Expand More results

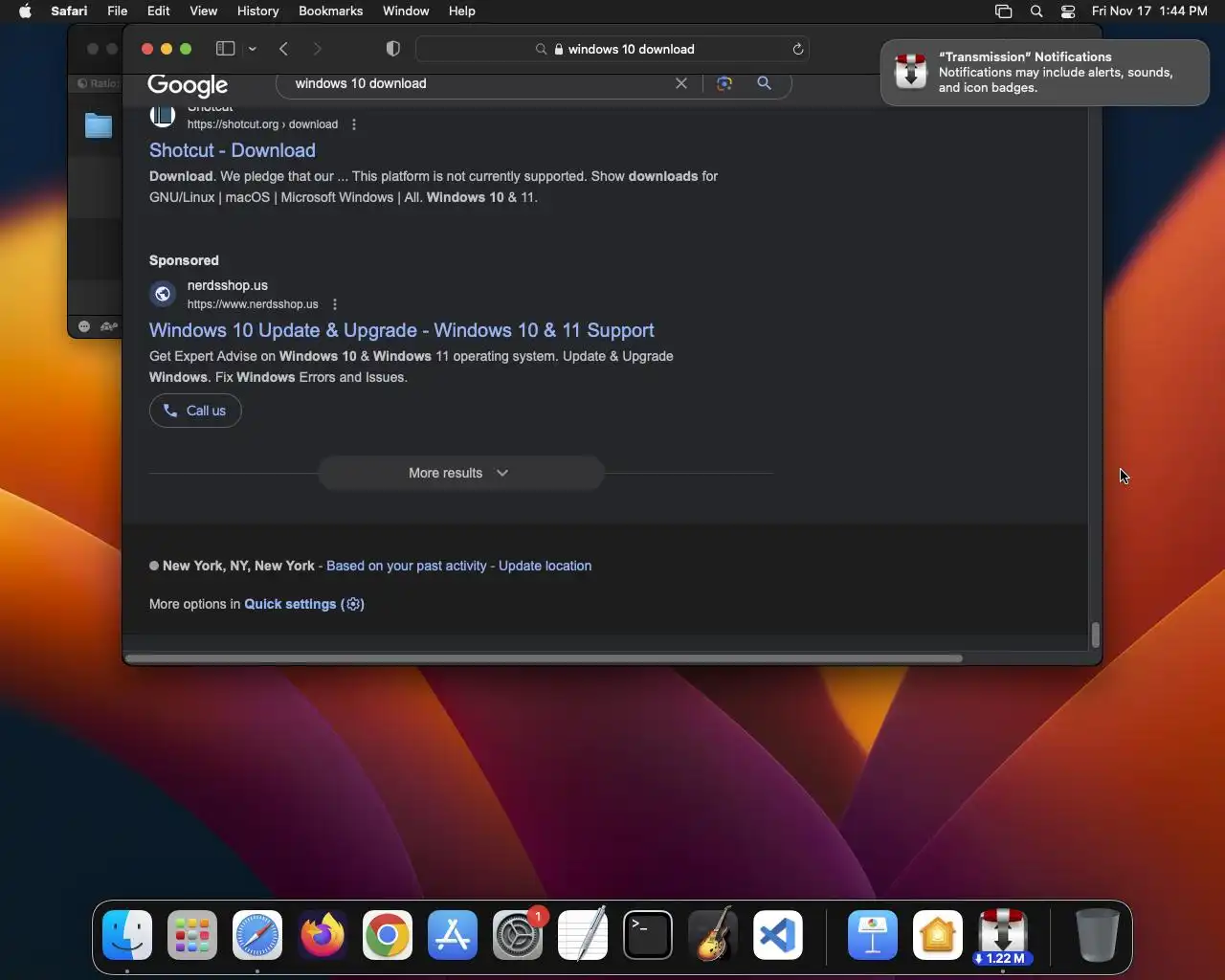click(460, 473)
